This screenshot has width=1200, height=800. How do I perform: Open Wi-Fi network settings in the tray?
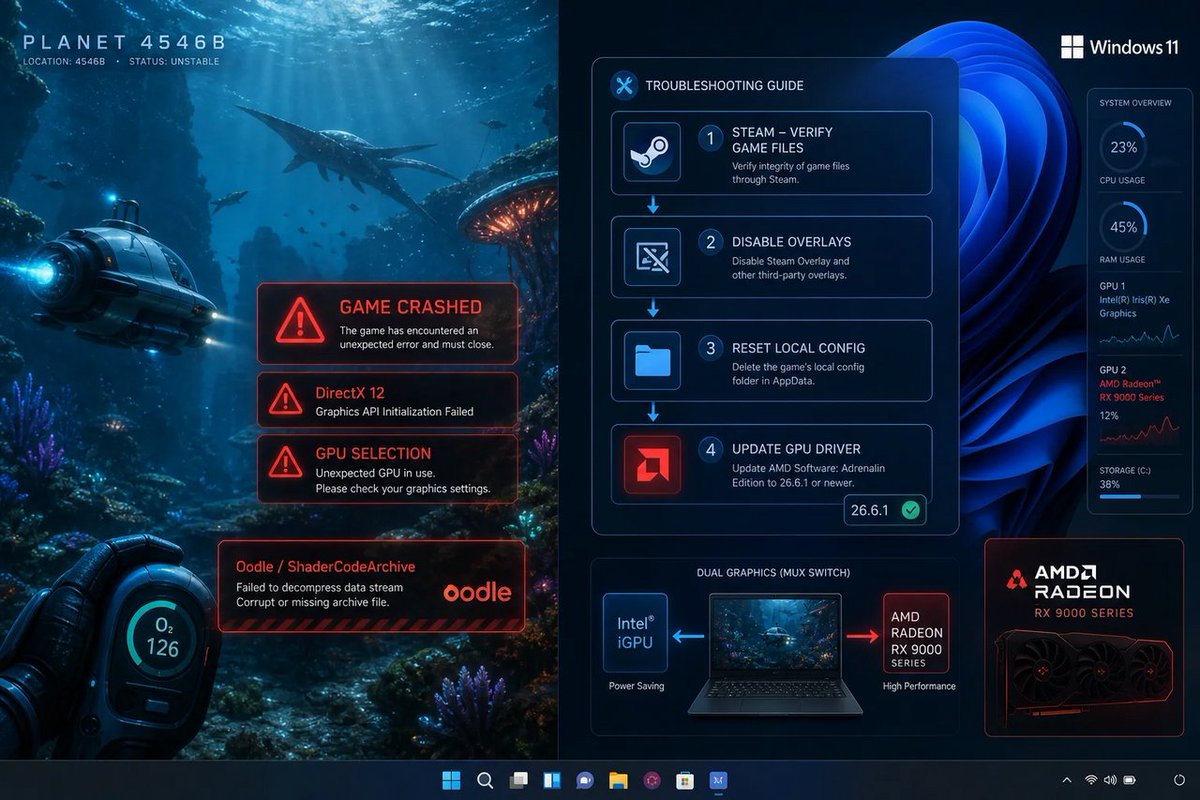click(1090, 780)
